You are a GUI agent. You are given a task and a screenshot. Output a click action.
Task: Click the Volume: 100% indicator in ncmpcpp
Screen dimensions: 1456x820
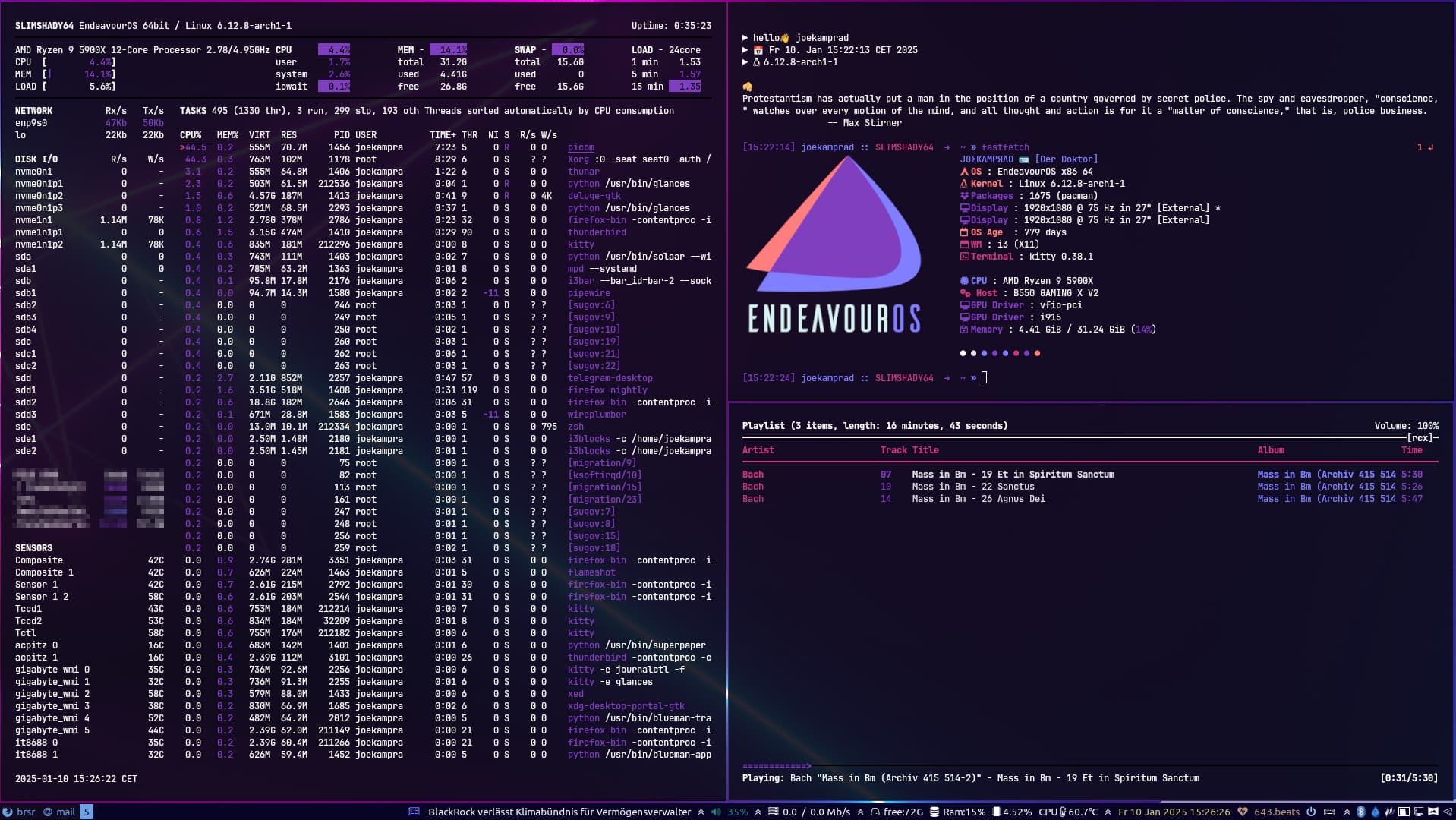(x=1406, y=426)
